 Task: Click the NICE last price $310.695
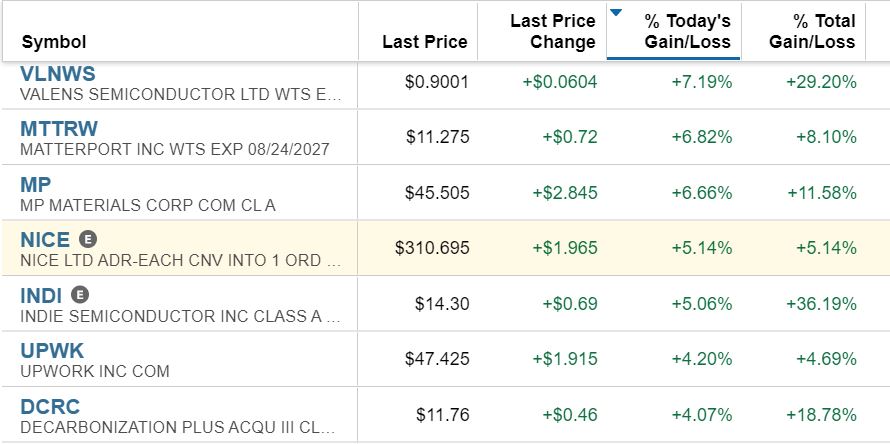click(432, 247)
